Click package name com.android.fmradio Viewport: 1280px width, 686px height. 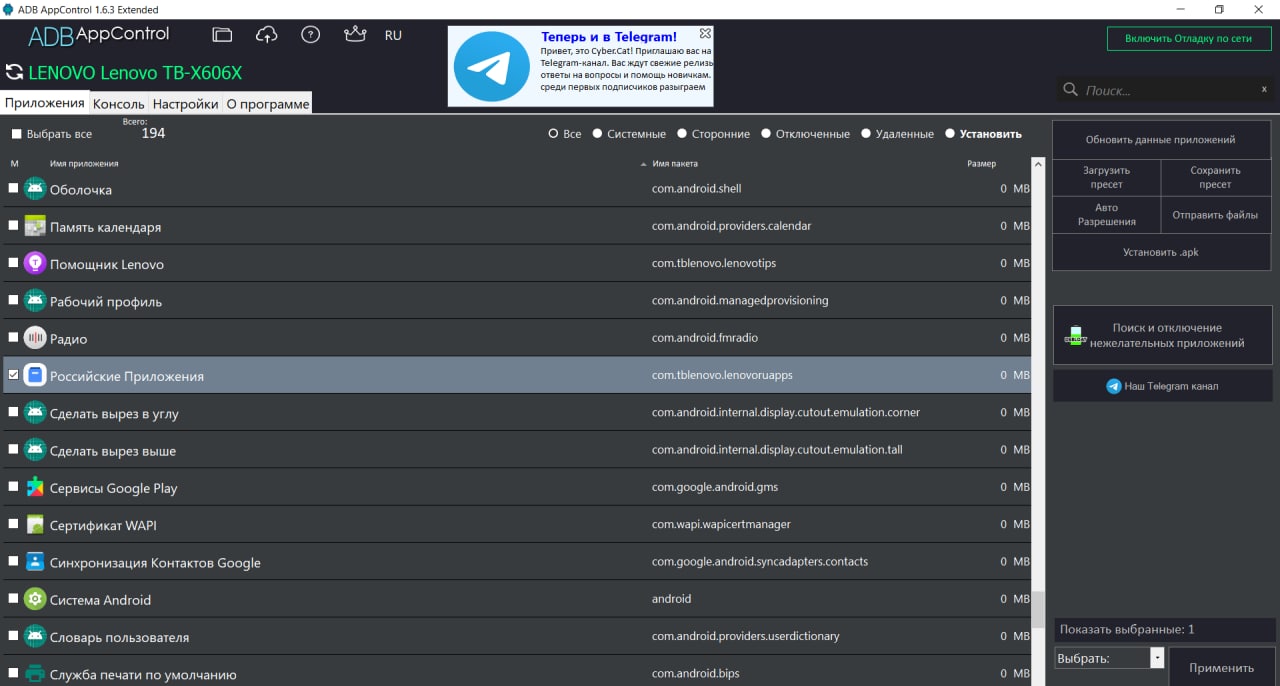tap(703, 338)
